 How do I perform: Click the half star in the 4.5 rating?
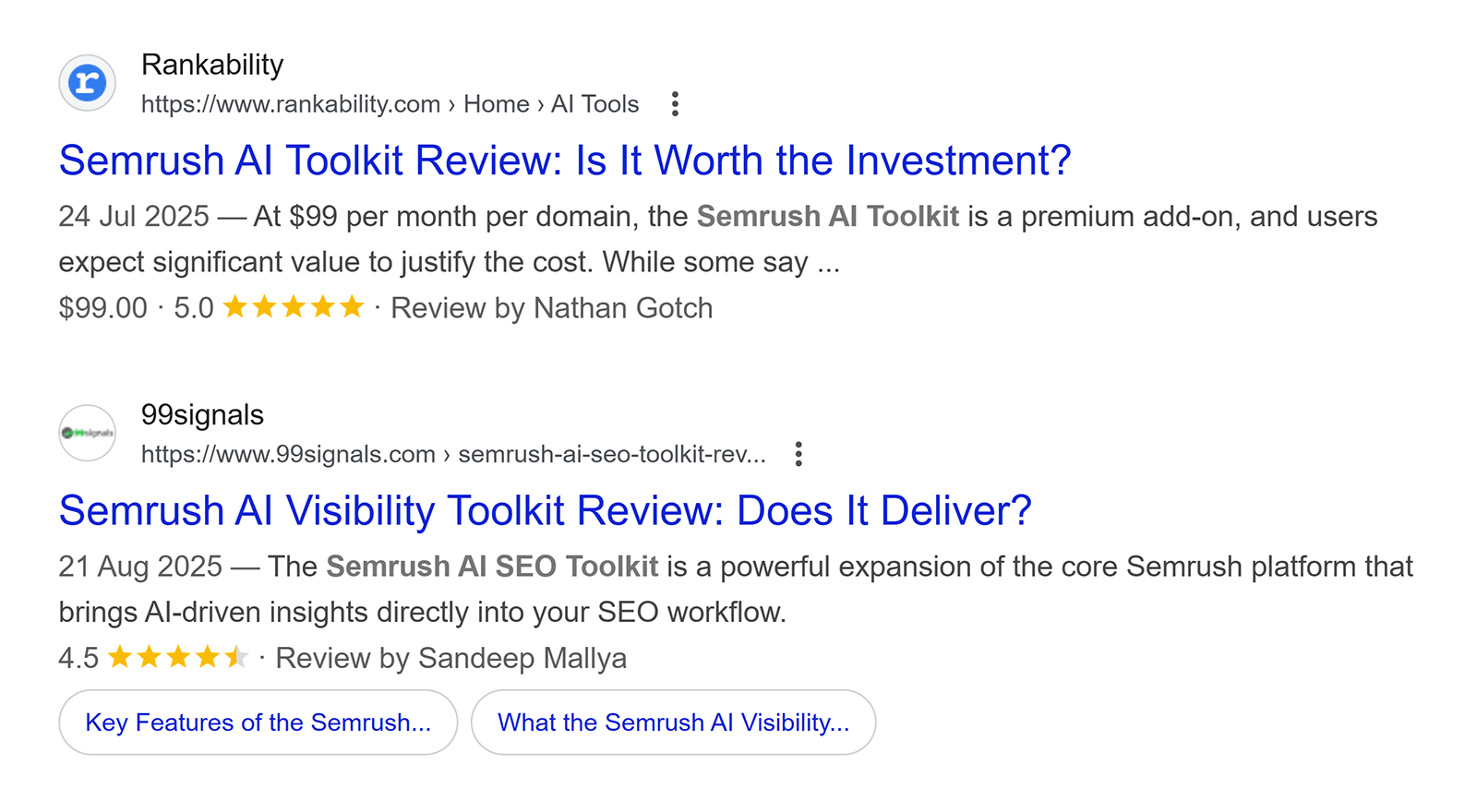tap(238, 657)
